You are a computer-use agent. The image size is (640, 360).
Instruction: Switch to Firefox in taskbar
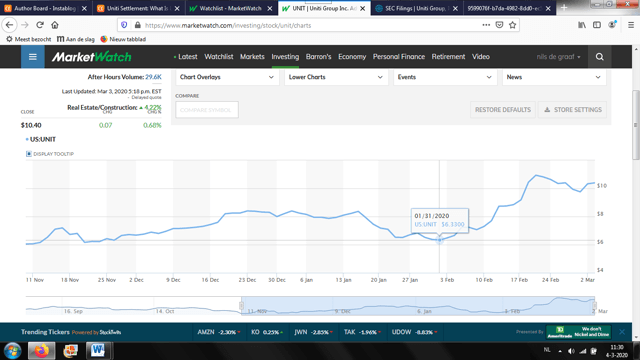tap(41, 351)
